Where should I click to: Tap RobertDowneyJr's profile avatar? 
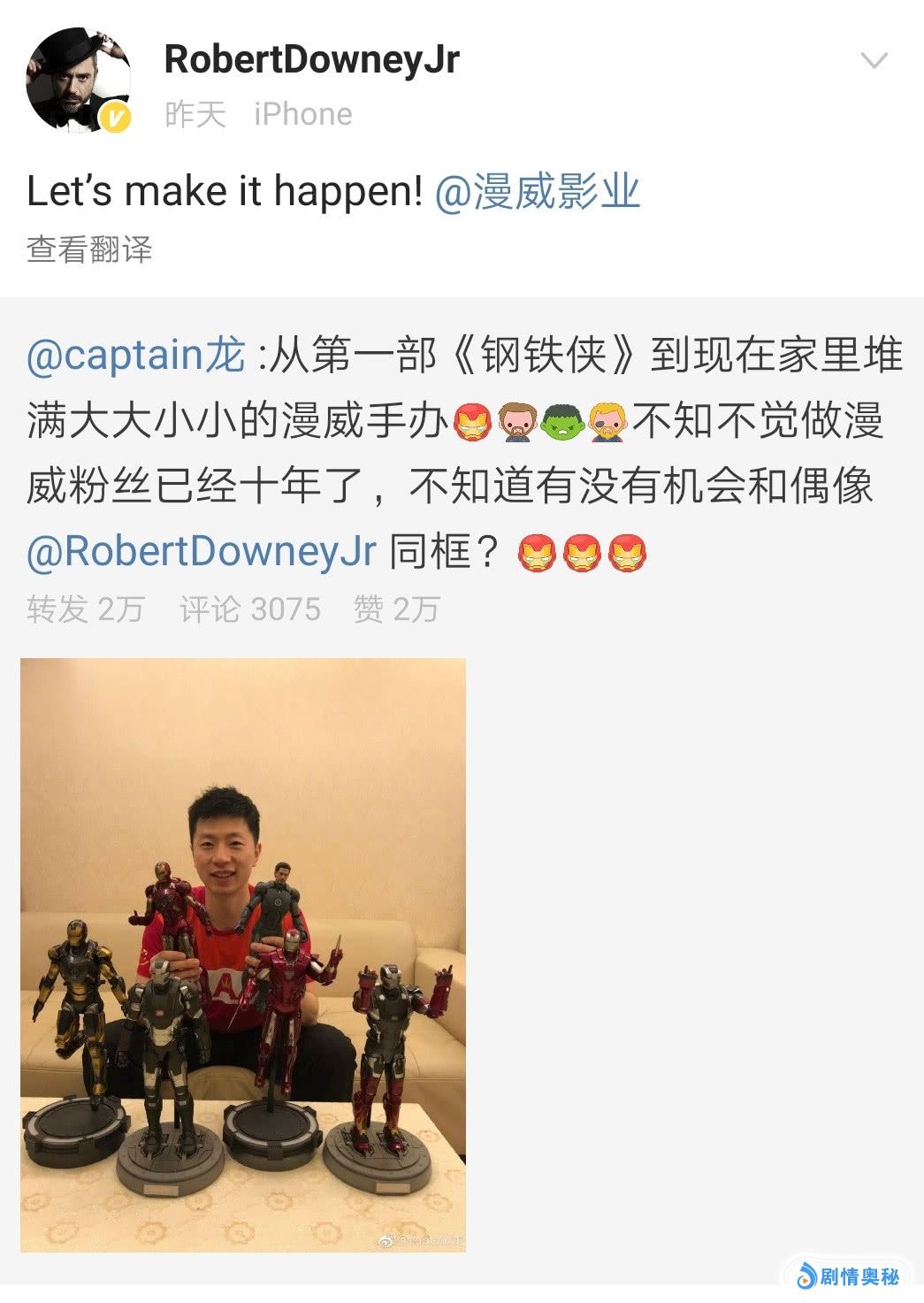tap(78, 80)
